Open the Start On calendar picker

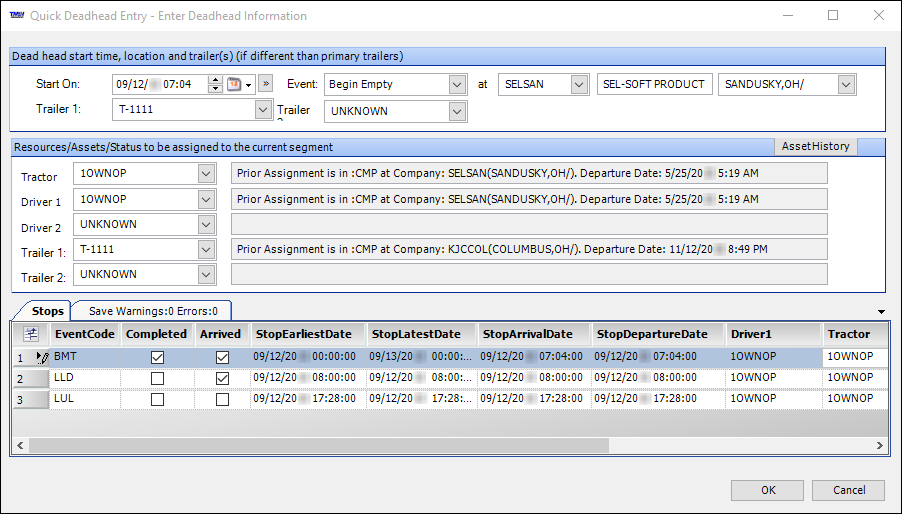click(240, 85)
